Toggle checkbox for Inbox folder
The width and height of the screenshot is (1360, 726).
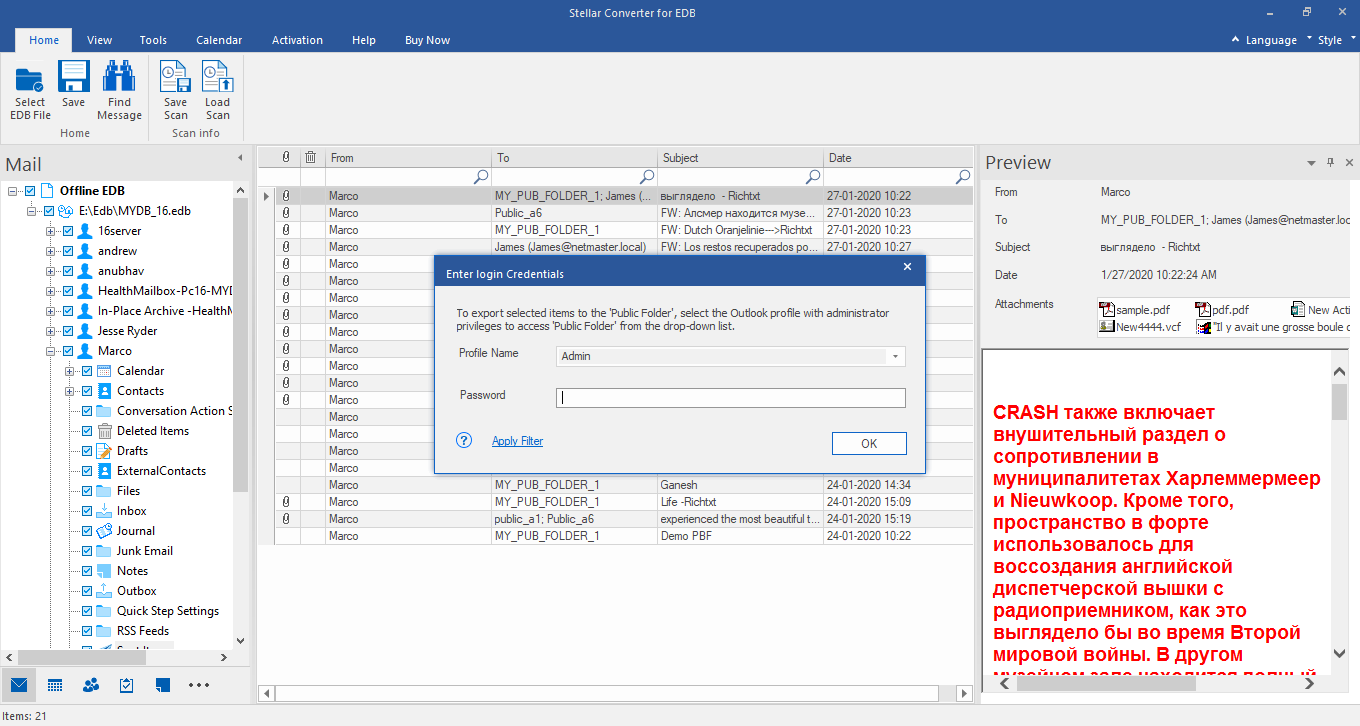(x=87, y=511)
